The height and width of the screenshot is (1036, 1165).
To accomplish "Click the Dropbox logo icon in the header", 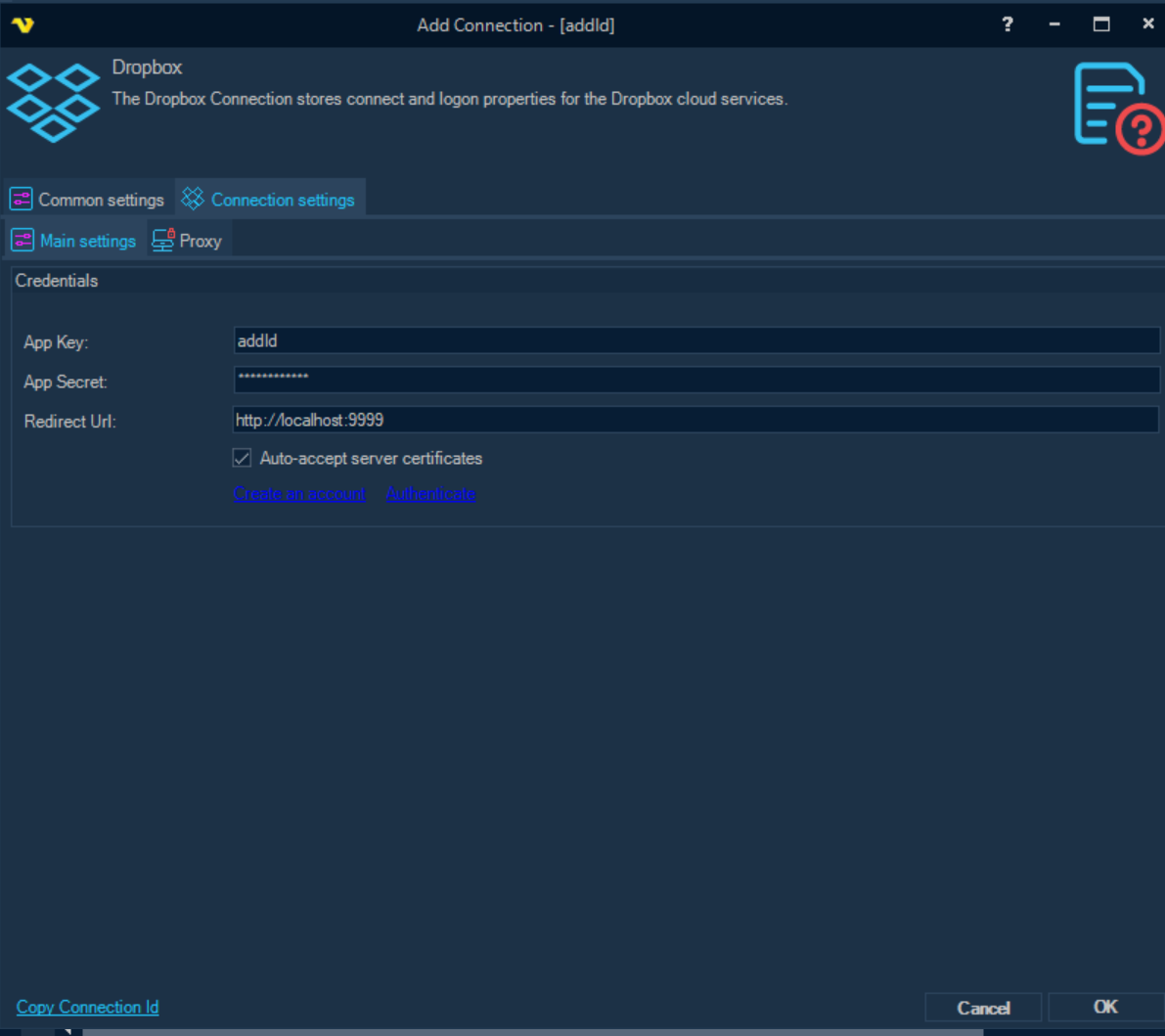I will [53, 102].
